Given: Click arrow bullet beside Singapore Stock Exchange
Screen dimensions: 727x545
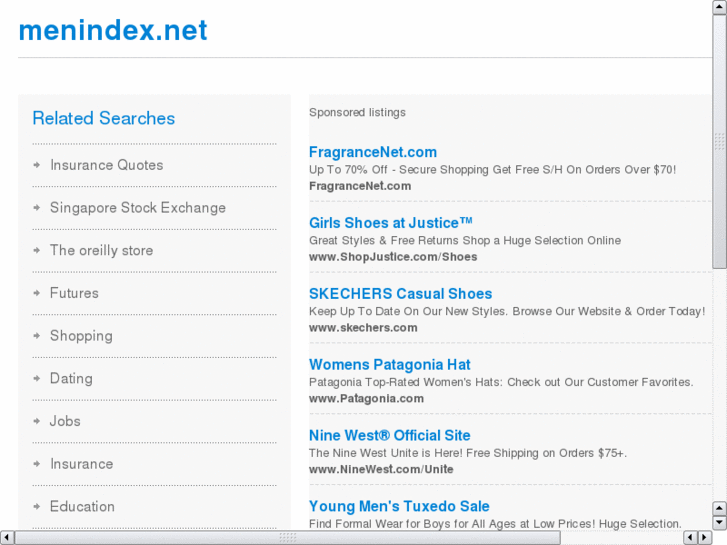Looking at the screenshot, I should coord(37,207).
